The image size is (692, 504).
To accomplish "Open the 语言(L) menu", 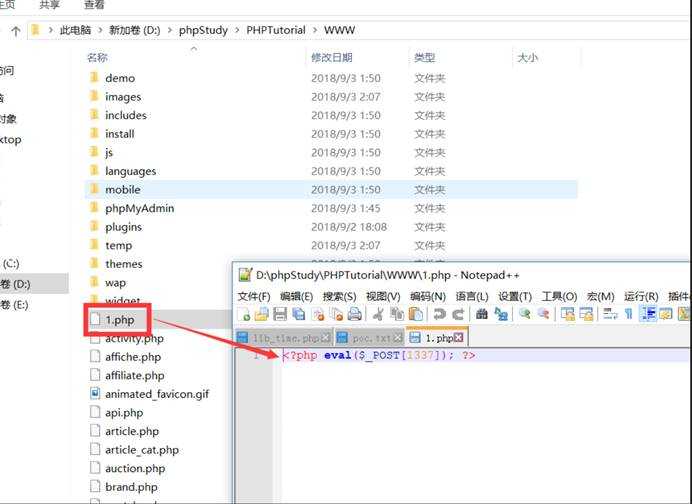I will (x=472, y=296).
